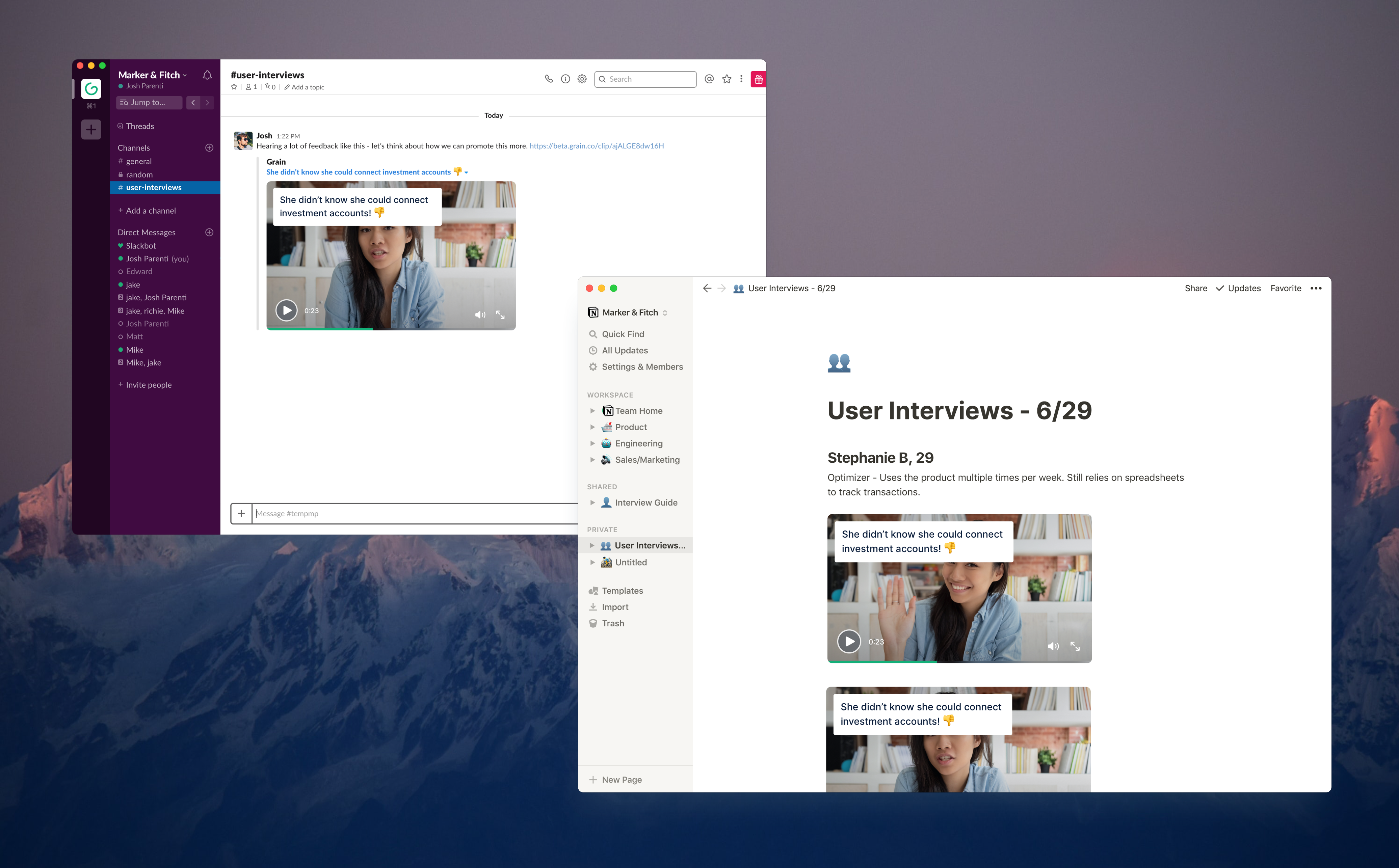Add a new channel with plus icon

coord(209,147)
